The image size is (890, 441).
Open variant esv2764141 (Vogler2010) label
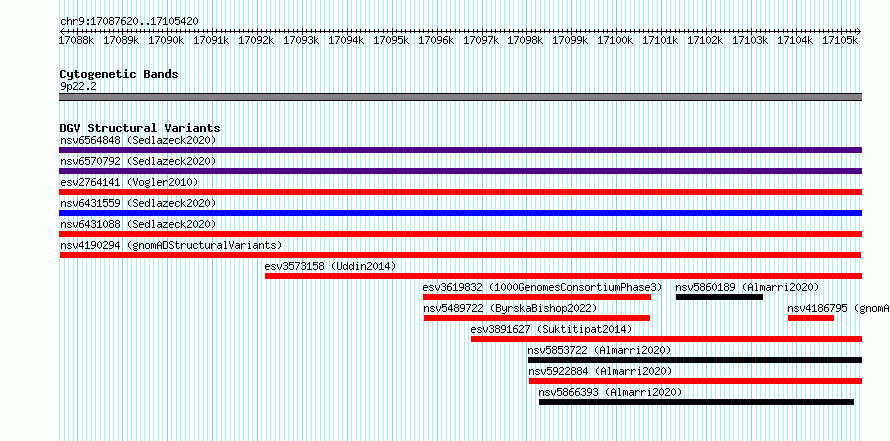point(129,182)
